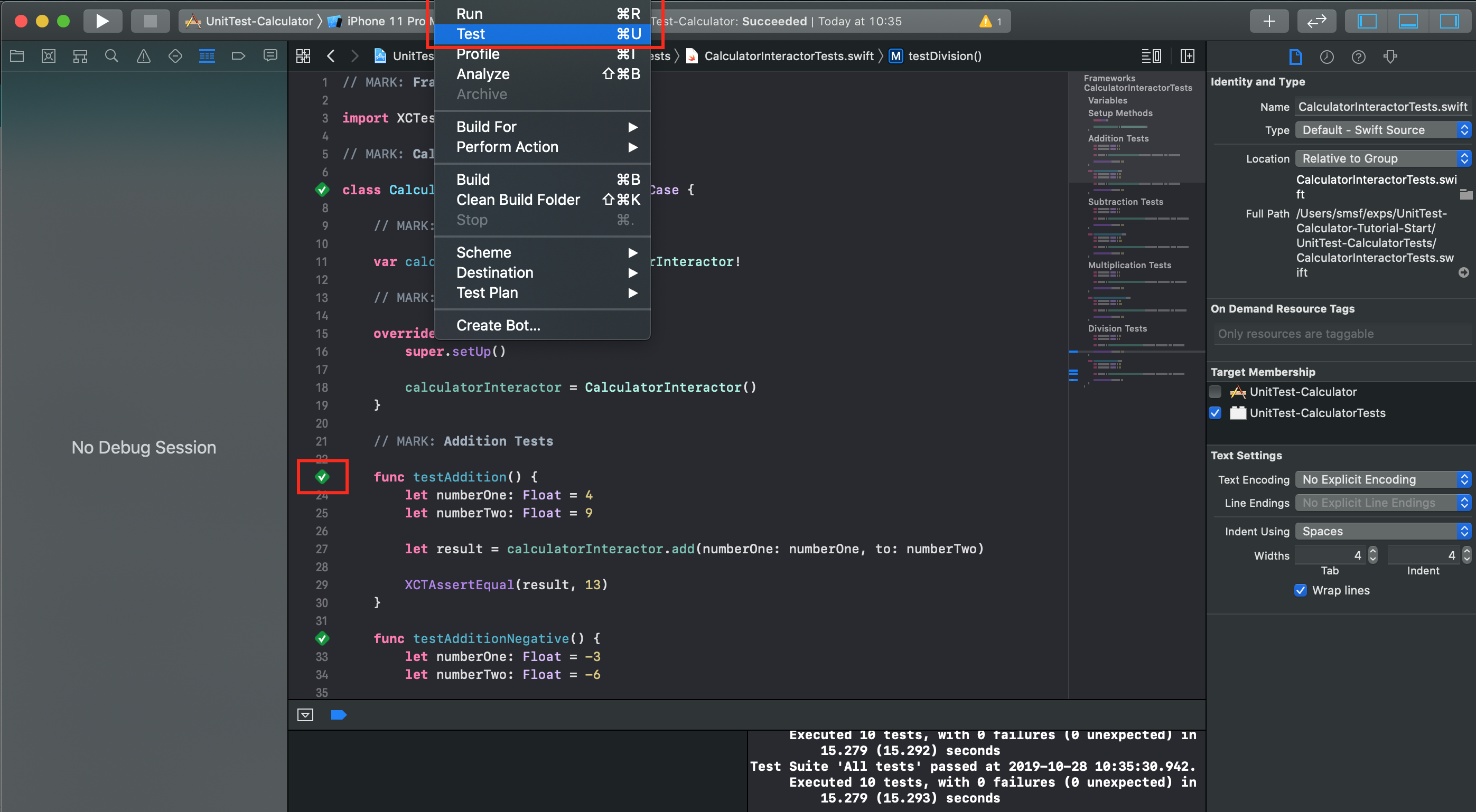This screenshot has height=812, width=1476.
Task: Click the UnitTest-Calculator scheme selector
Action: tap(249, 21)
